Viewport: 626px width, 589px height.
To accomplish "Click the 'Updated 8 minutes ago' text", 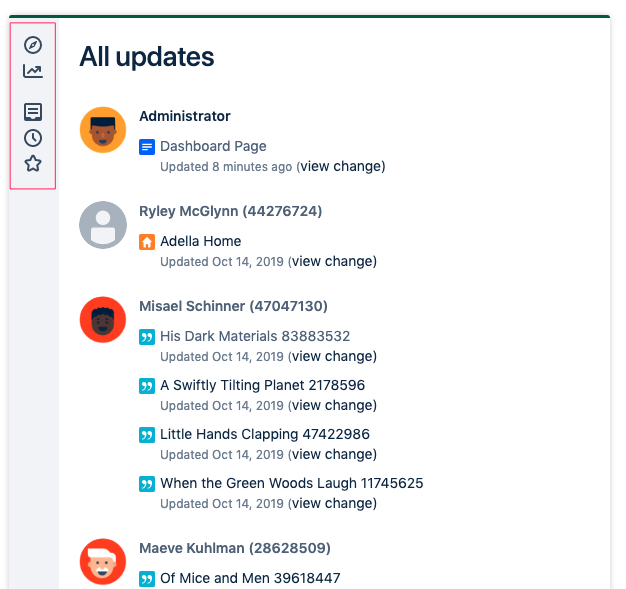I will click(x=226, y=167).
